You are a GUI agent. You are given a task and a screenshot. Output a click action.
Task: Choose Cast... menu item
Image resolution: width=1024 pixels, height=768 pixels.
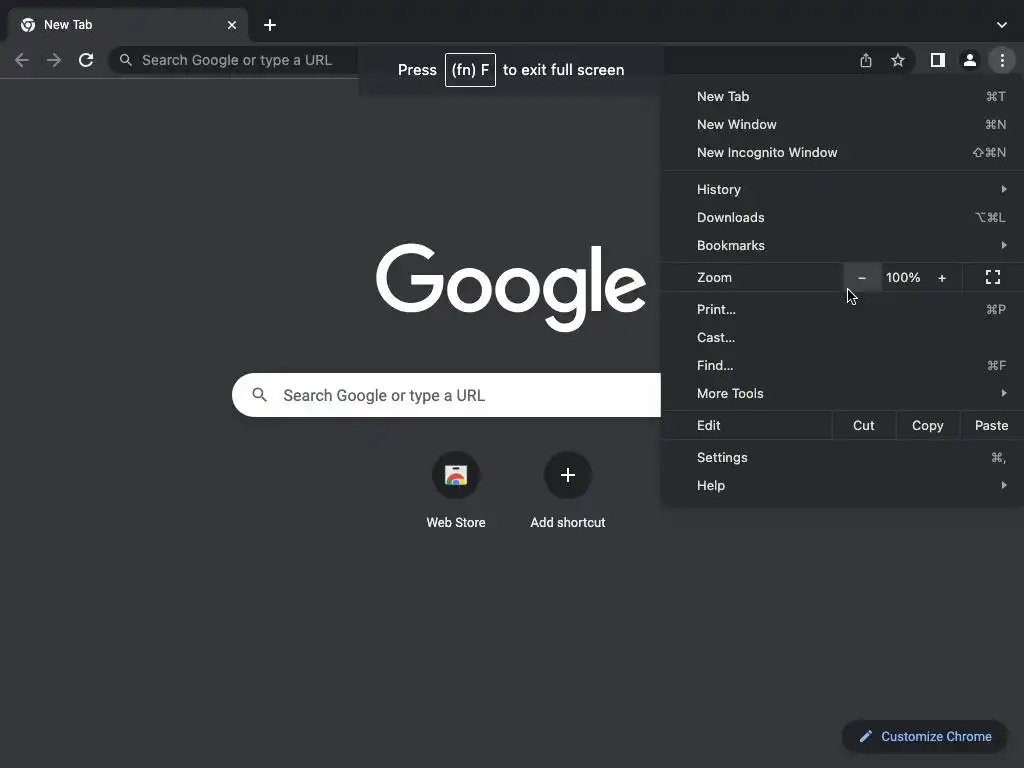842,338
